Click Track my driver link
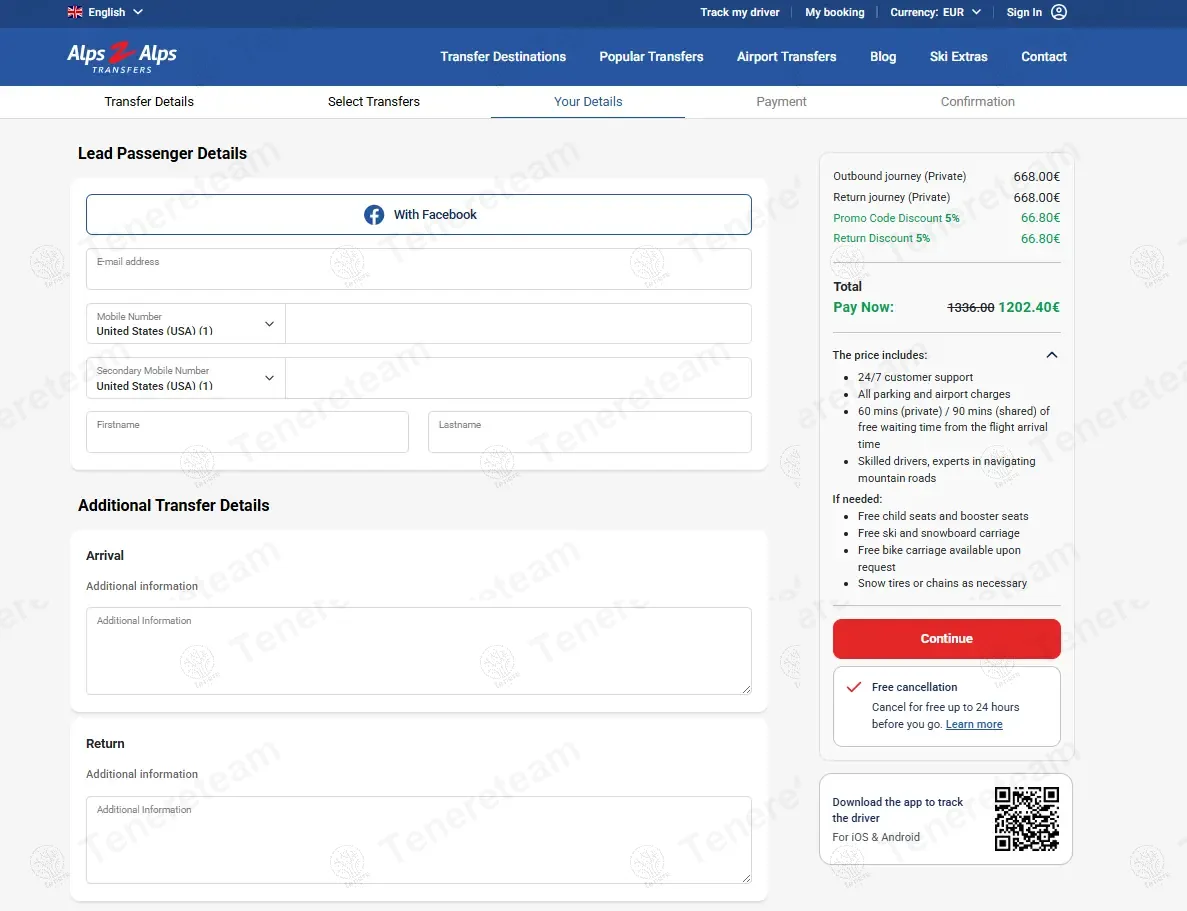 (739, 12)
